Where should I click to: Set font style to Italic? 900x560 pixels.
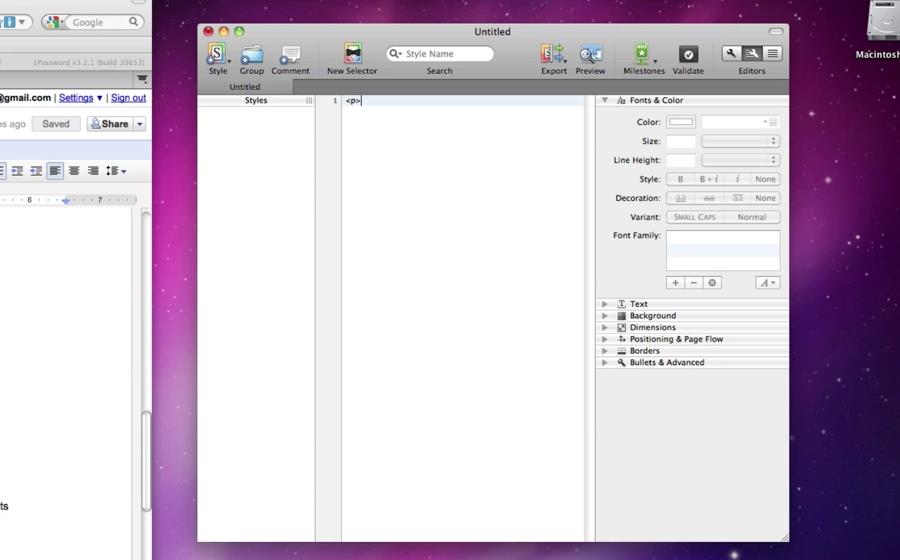738,179
